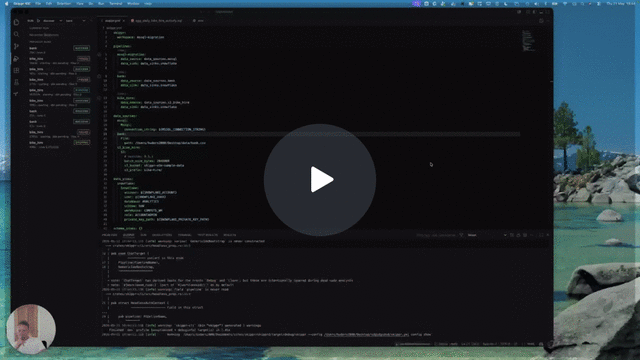Switch to the Problems panel tab
The width and height of the screenshot is (640, 360).
tap(109, 235)
